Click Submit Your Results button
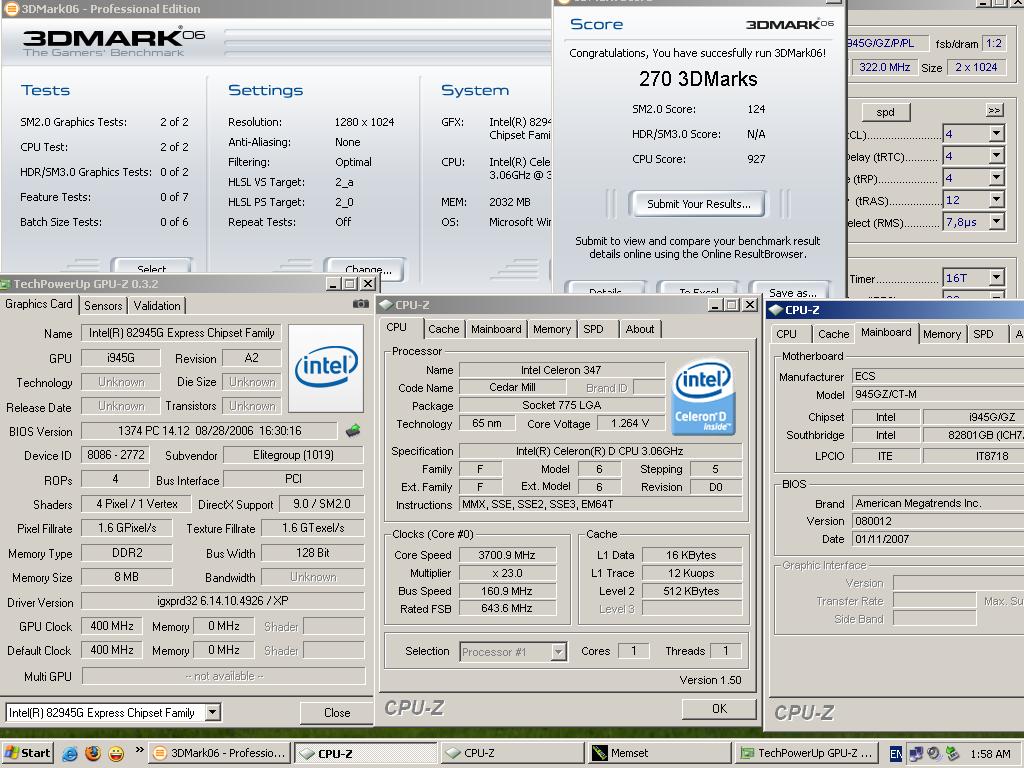This screenshot has width=1024, height=768. click(x=699, y=204)
